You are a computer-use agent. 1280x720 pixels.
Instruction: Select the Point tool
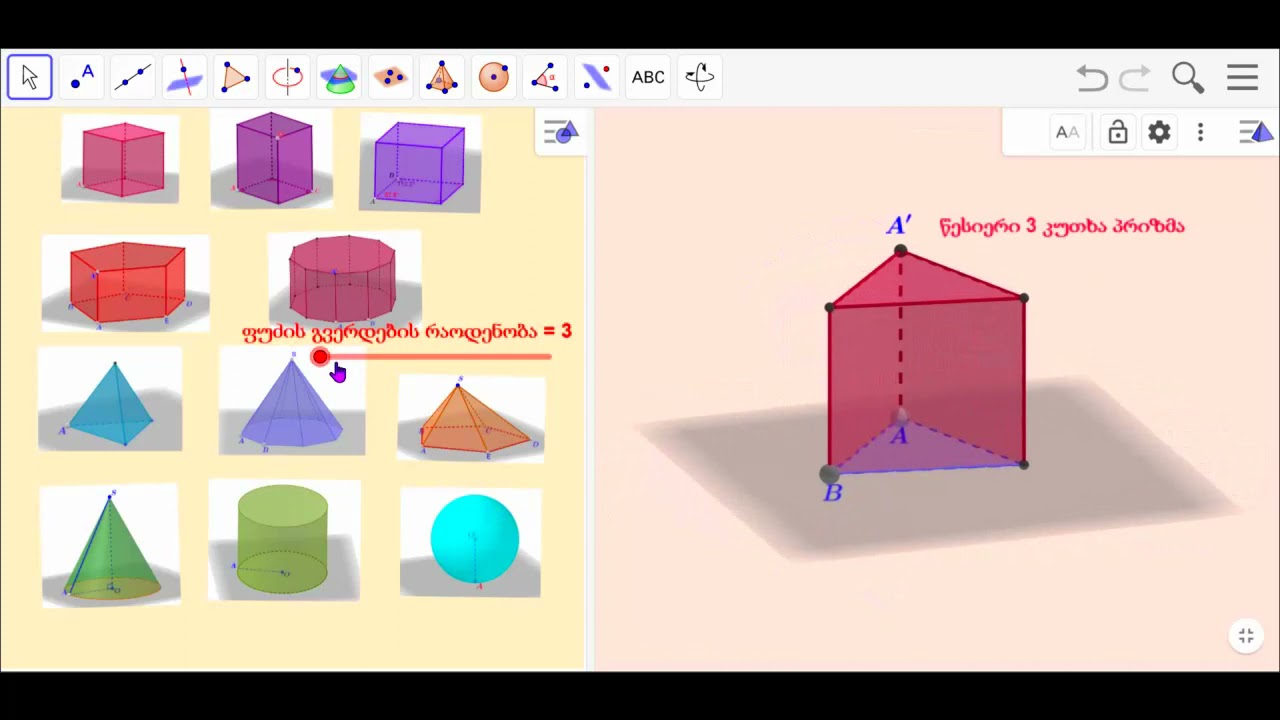tap(82, 77)
